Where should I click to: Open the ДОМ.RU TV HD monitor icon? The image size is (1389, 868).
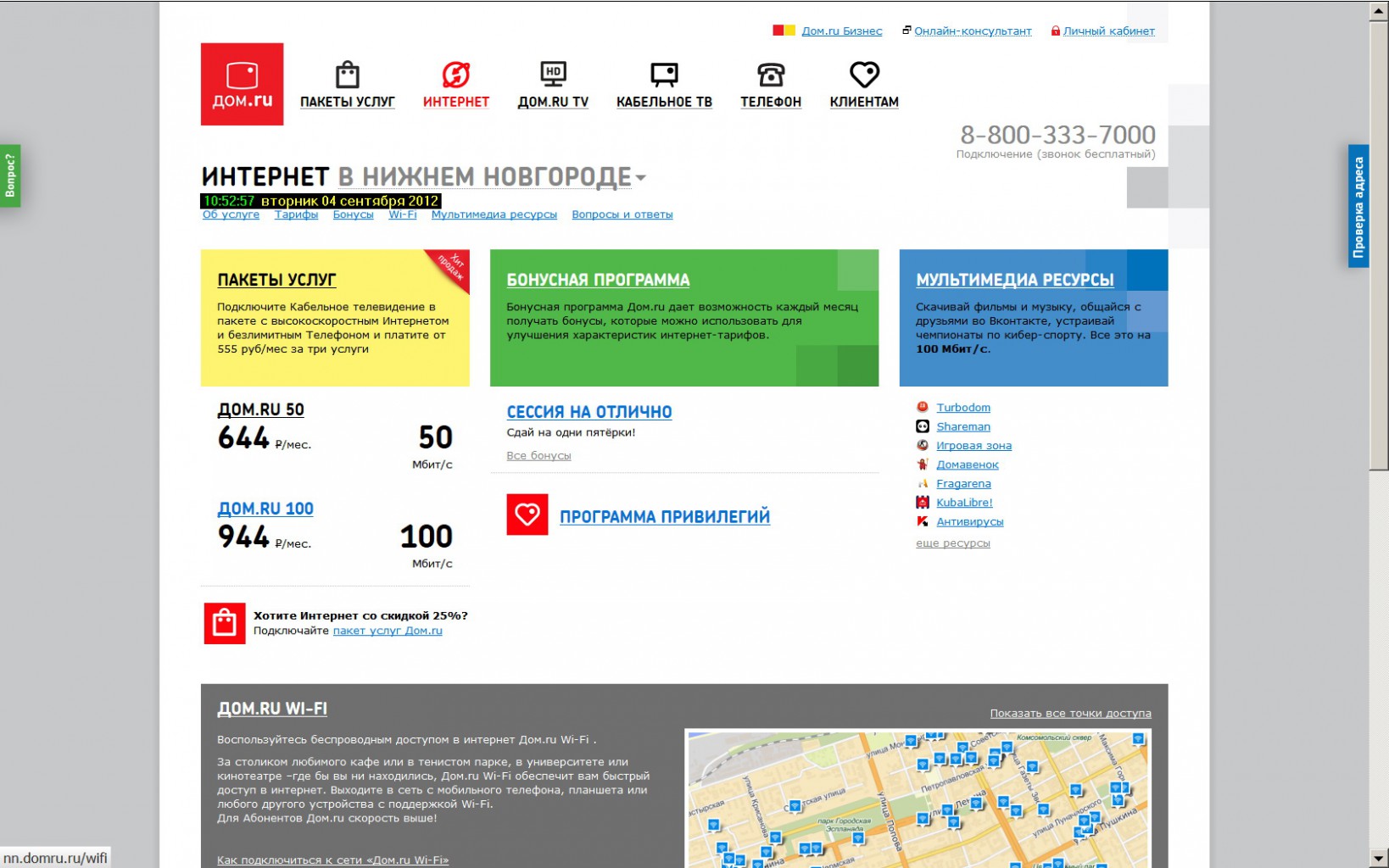point(553,75)
